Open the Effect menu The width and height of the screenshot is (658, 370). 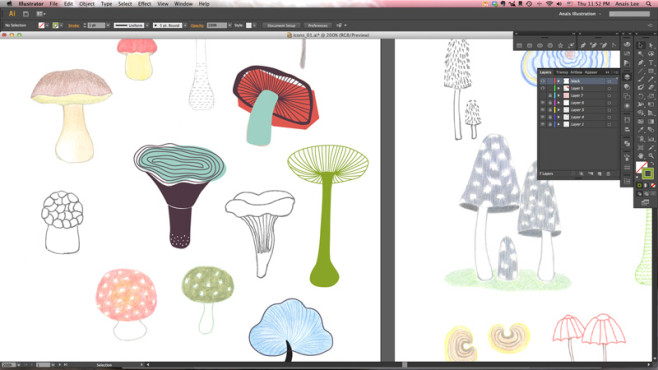pos(144,4)
